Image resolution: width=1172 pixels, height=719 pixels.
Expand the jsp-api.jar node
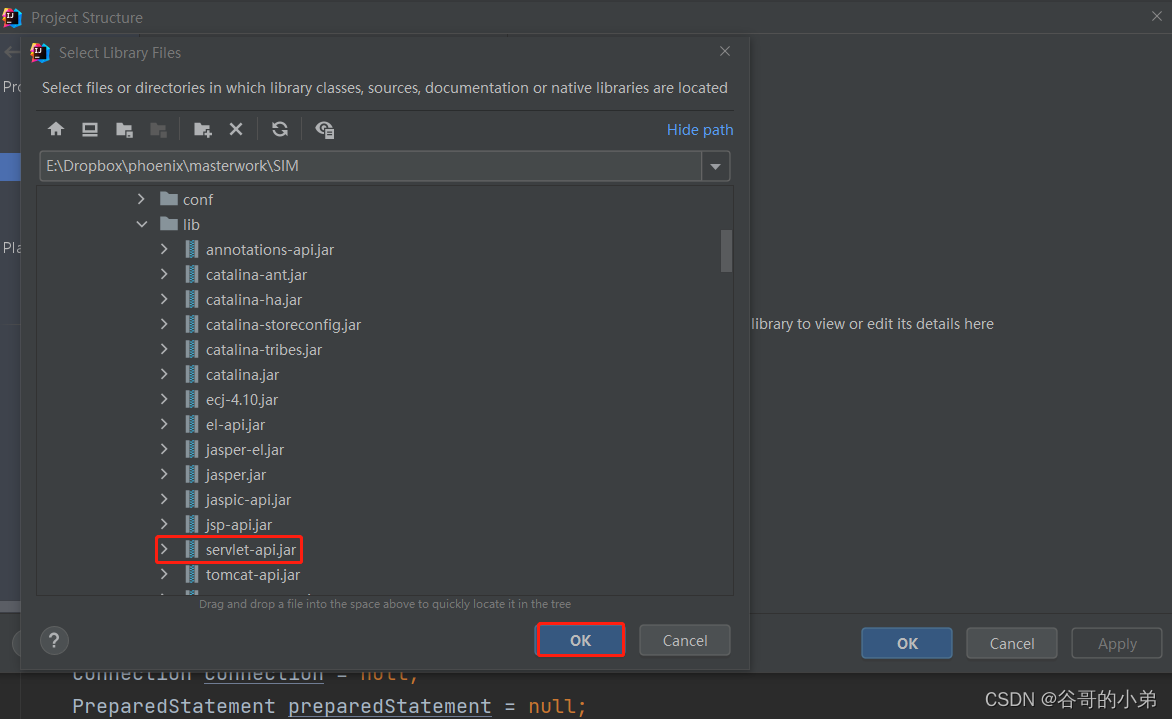[x=164, y=525]
